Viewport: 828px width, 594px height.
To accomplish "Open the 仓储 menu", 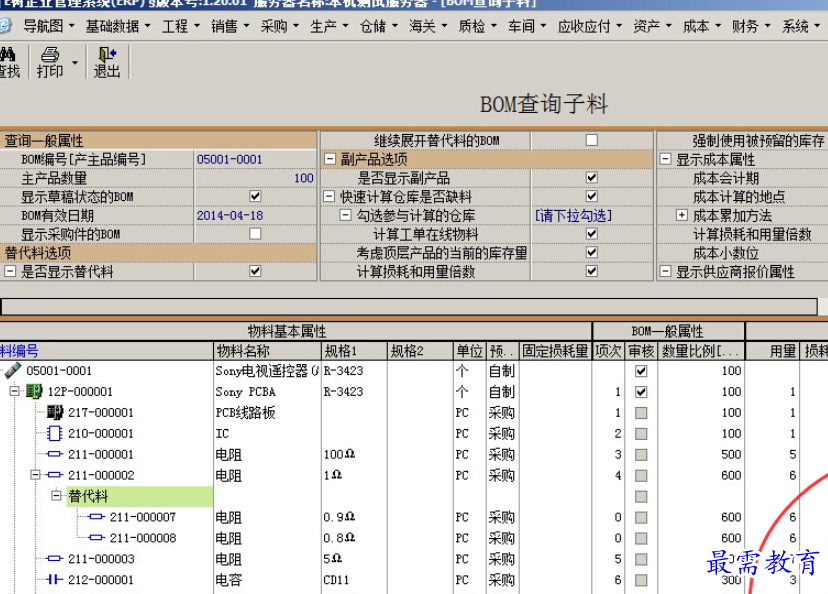I will coord(379,26).
